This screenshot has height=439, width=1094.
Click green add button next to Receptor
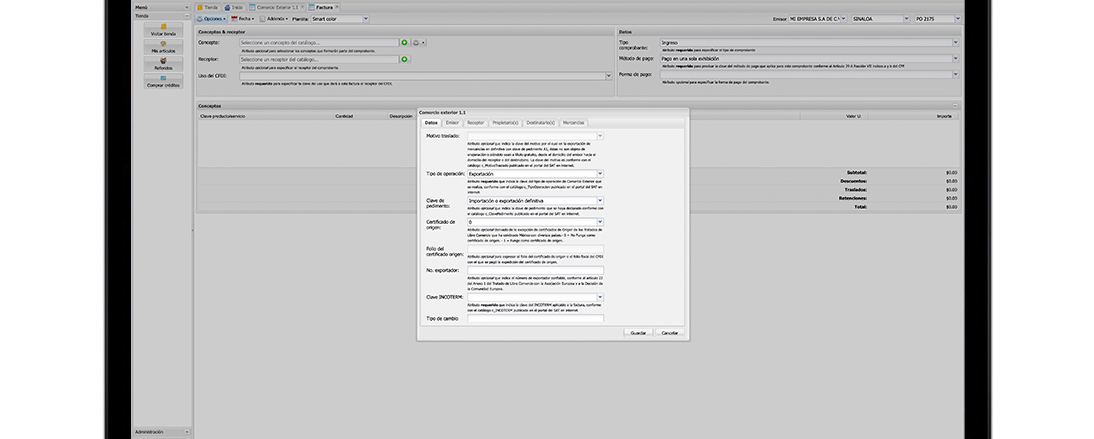pyautogui.click(x=405, y=60)
